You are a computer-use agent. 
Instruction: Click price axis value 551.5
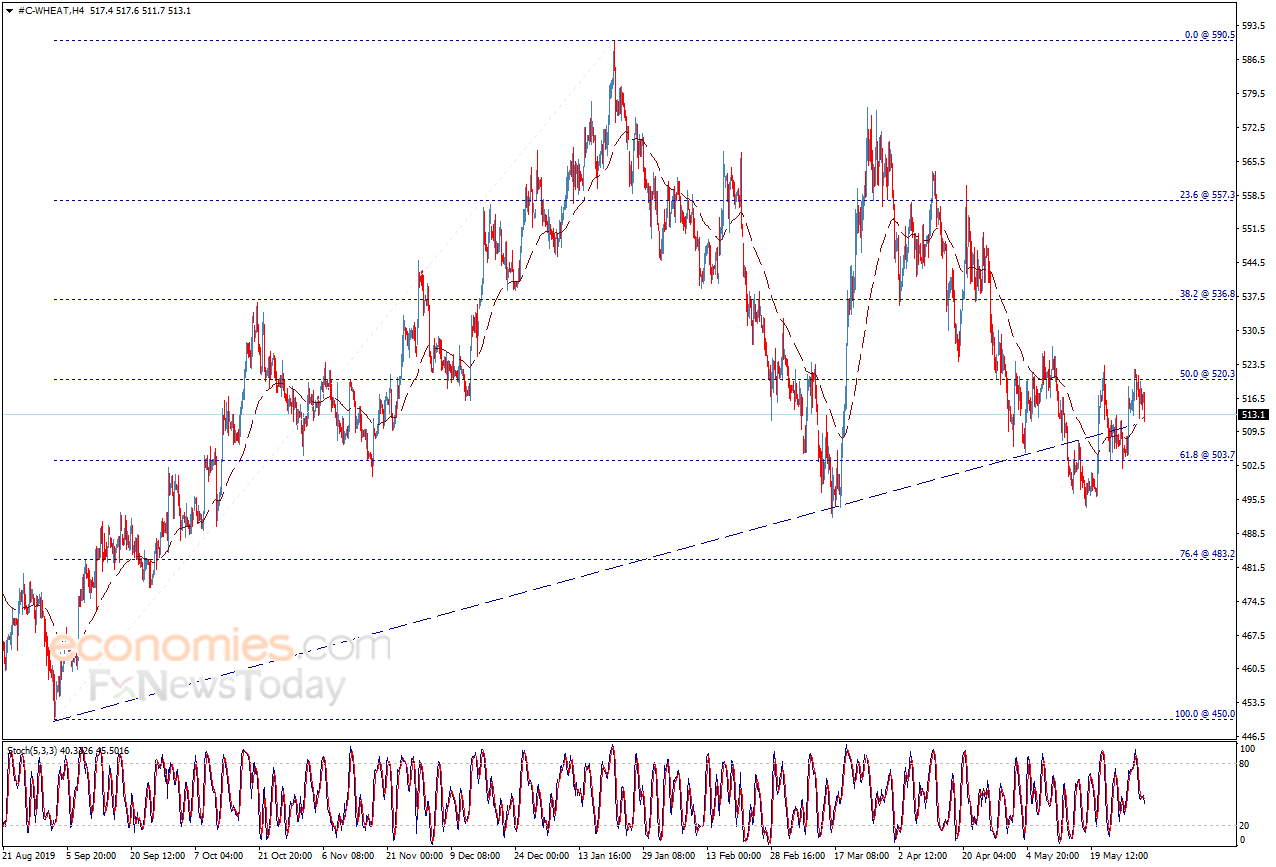point(1254,229)
